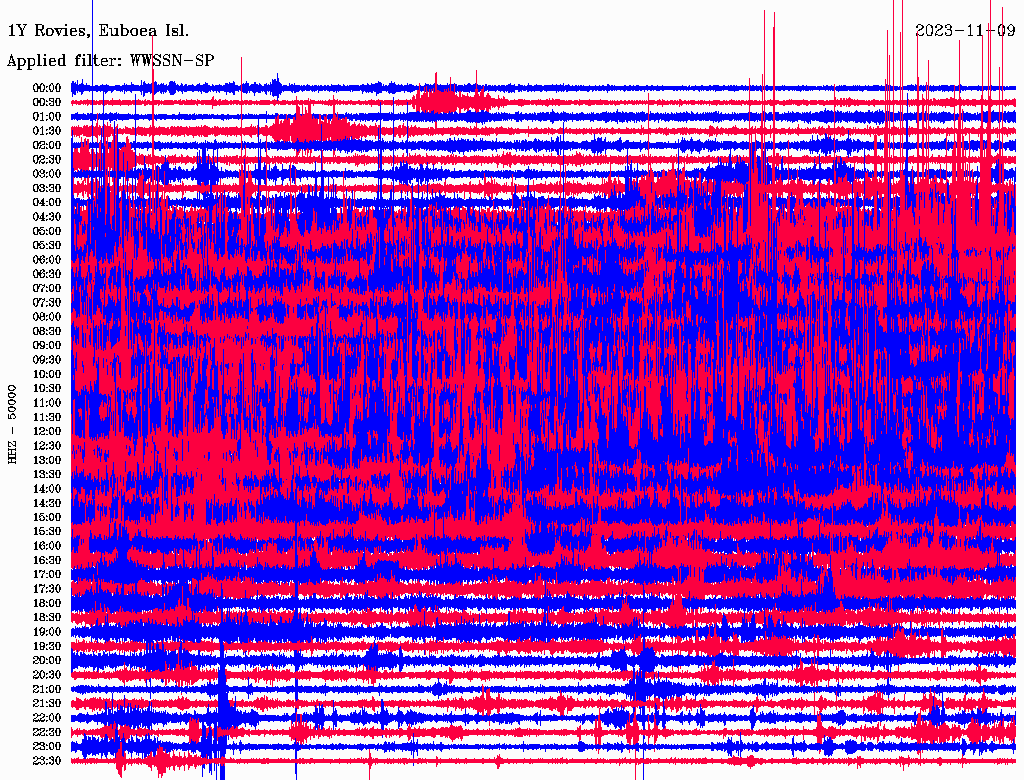The width and height of the screenshot is (1024, 780).
Task: Select the 06:30 time label
Action: (x=47, y=274)
